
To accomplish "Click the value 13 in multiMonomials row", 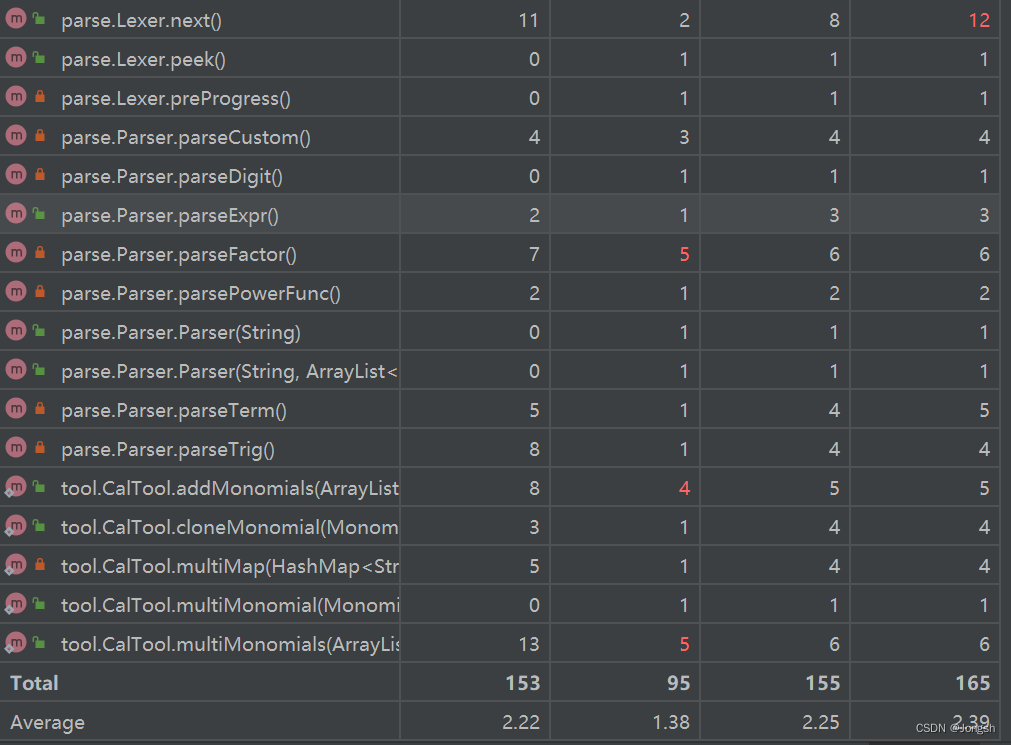I will (x=529, y=644).
